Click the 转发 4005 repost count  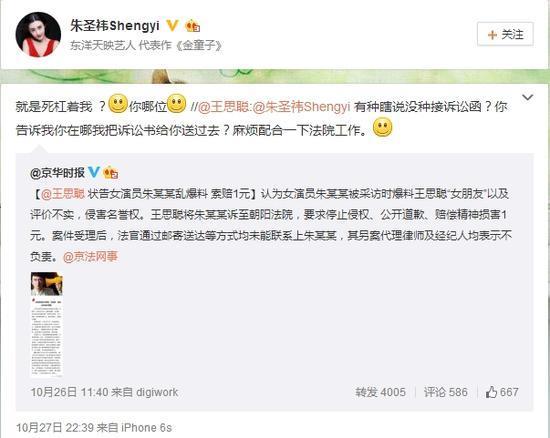pyautogui.click(x=380, y=392)
